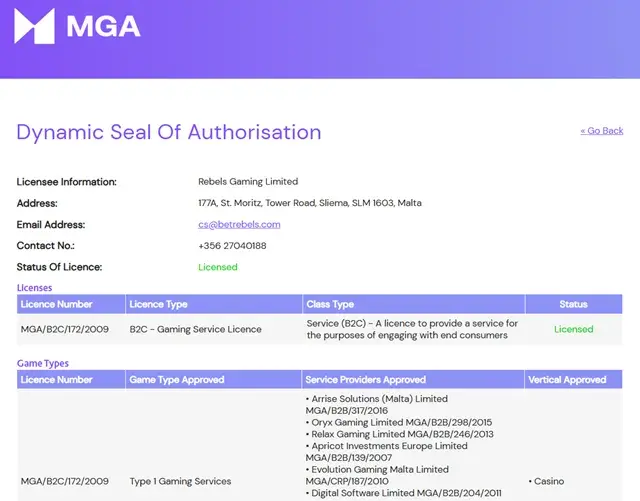This screenshot has width=640, height=501.
Task: Click the MGA logo in the header
Action: (x=77, y=26)
